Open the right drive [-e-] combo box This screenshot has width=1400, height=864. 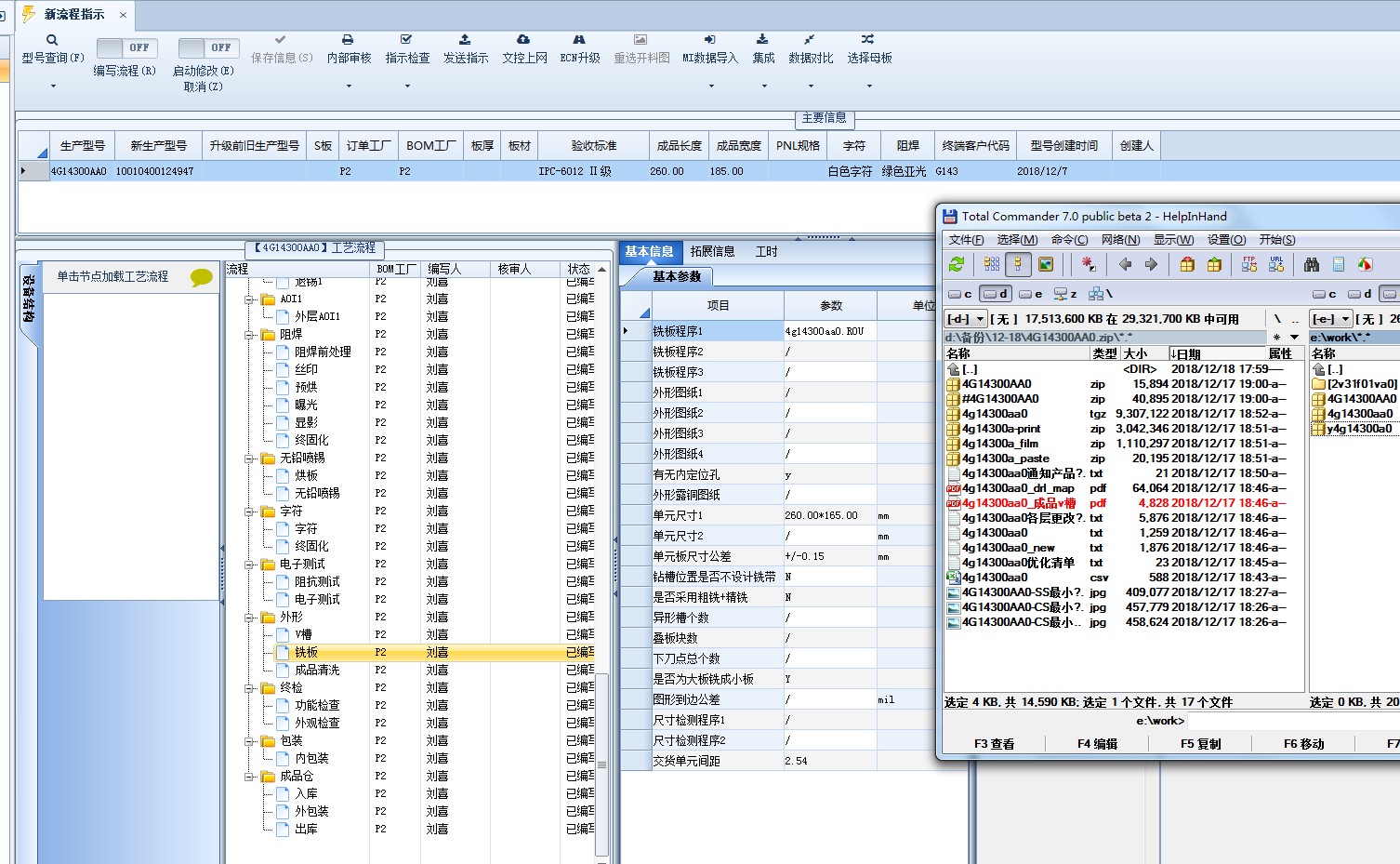pos(1331,319)
